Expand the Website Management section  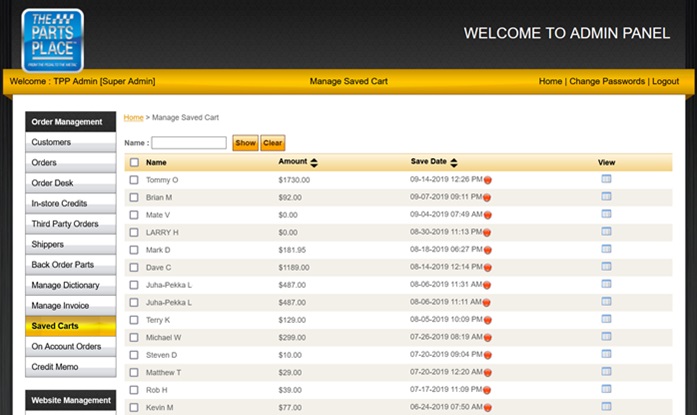(71, 400)
